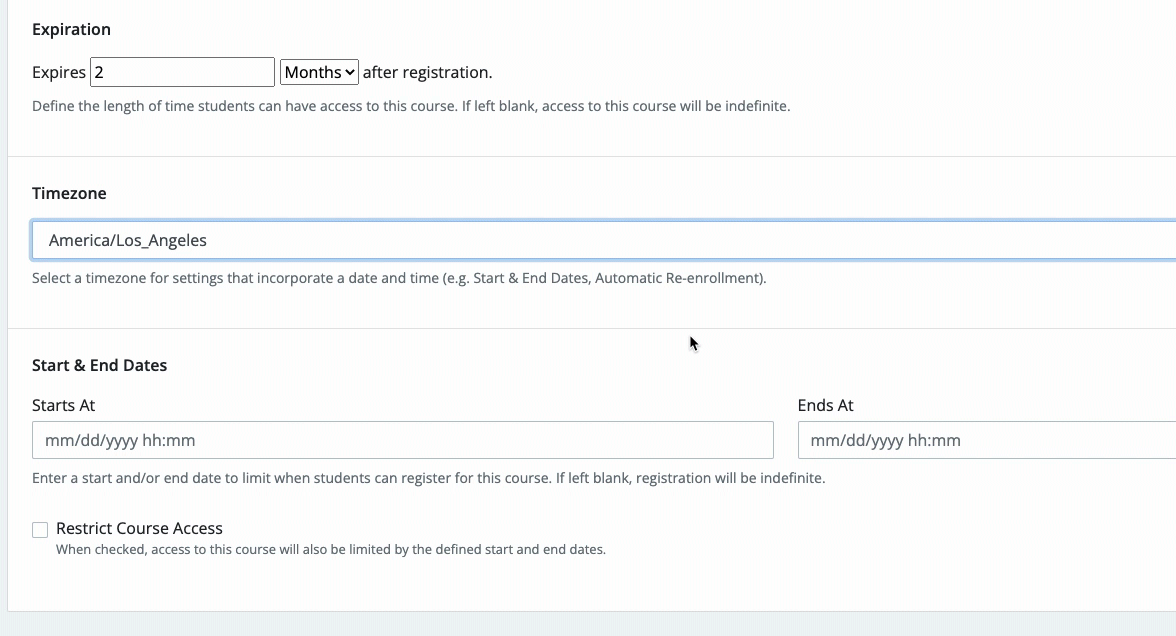
Task: Click the Expires duration number field
Action: [x=182, y=72]
